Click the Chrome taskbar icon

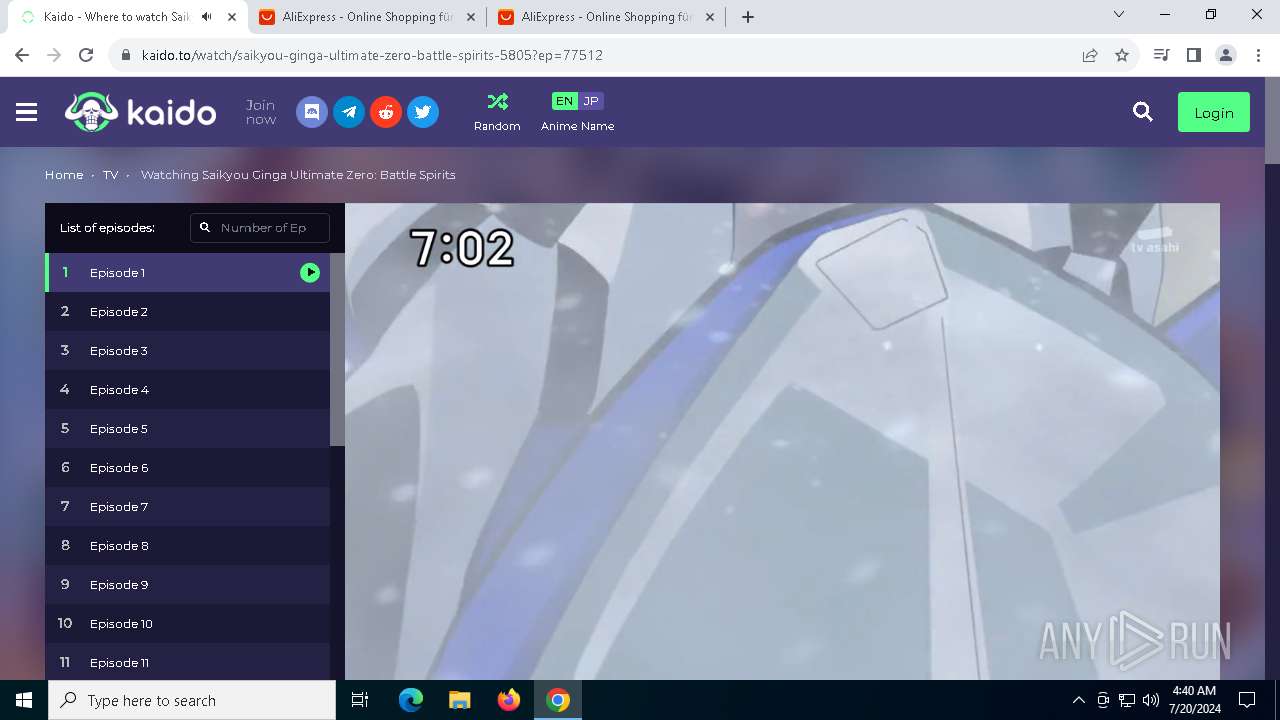coord(558,700)
